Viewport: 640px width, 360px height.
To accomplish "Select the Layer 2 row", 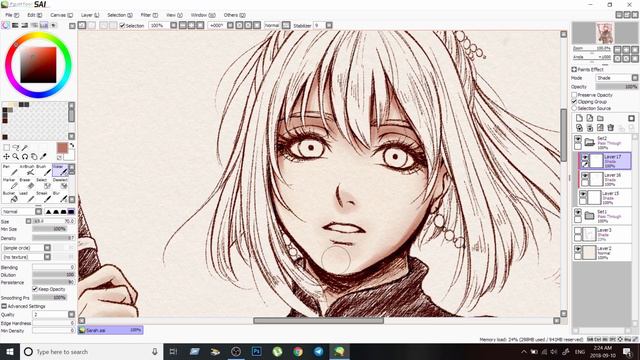I will point(602,252).
